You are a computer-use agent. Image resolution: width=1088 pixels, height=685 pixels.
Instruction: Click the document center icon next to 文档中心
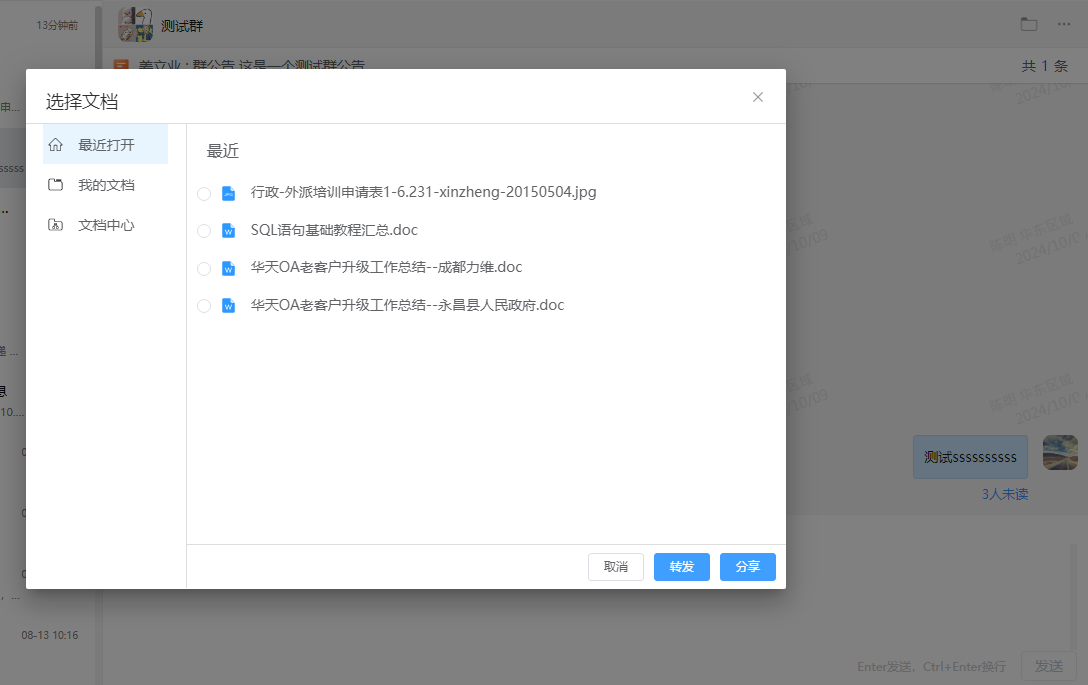(x=56, y=225)
